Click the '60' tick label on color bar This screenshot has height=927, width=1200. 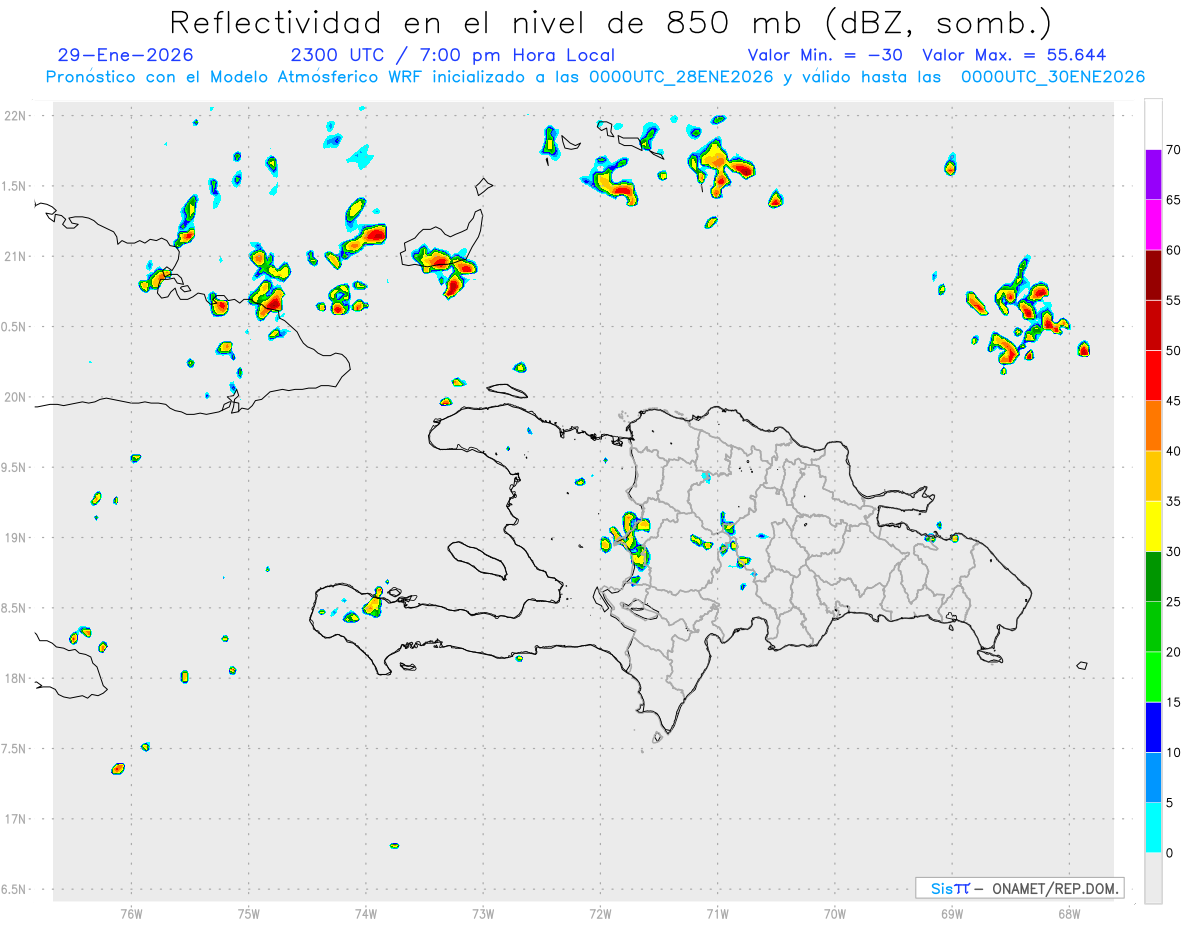tap(1173, 250)
